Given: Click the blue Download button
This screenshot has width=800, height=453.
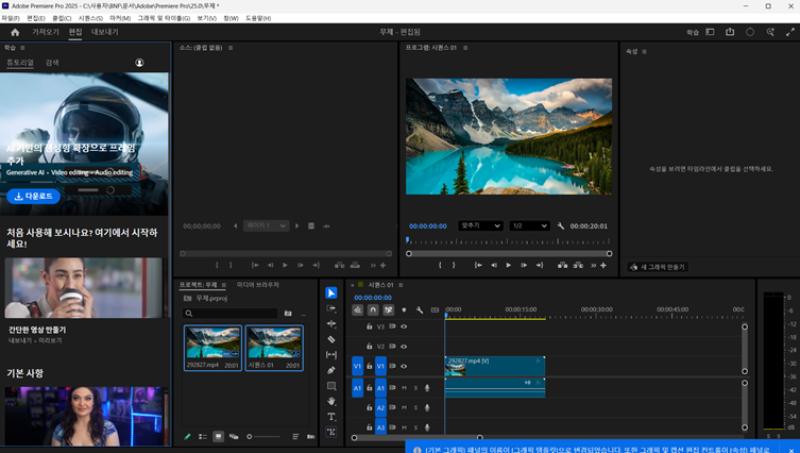Looking at the screenshot, I should point(34,196).
